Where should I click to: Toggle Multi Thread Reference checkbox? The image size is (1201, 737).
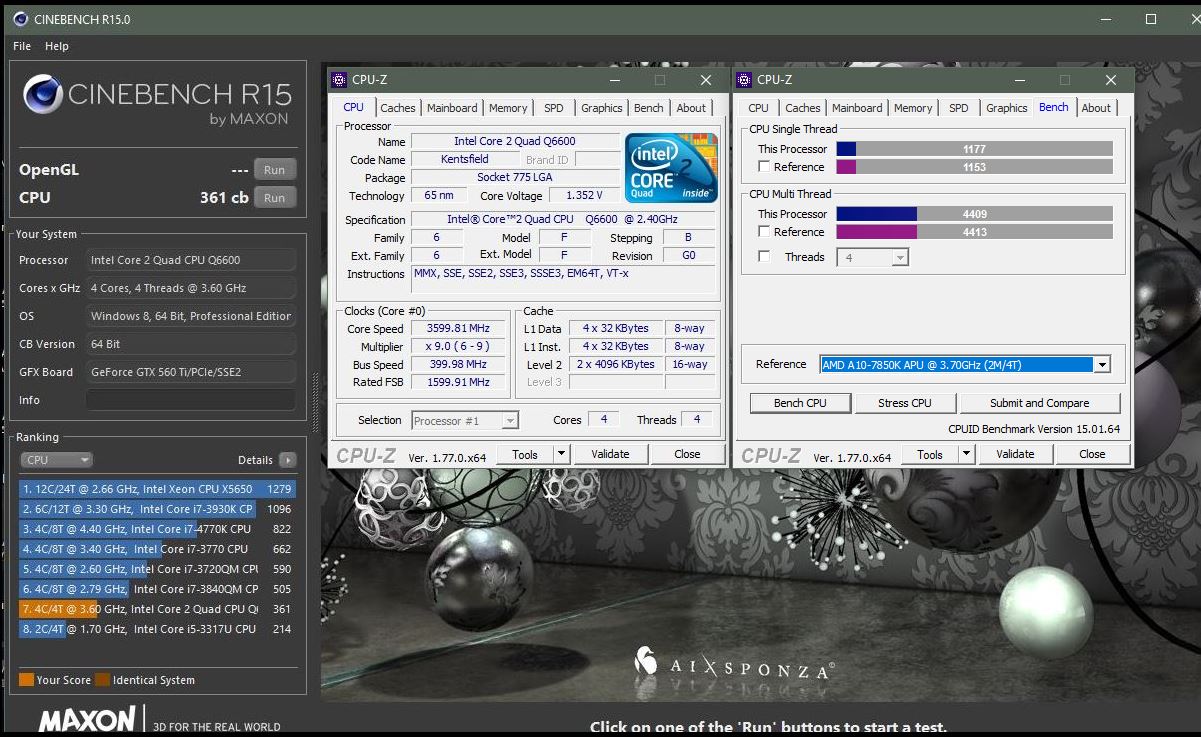pos(765,232)
